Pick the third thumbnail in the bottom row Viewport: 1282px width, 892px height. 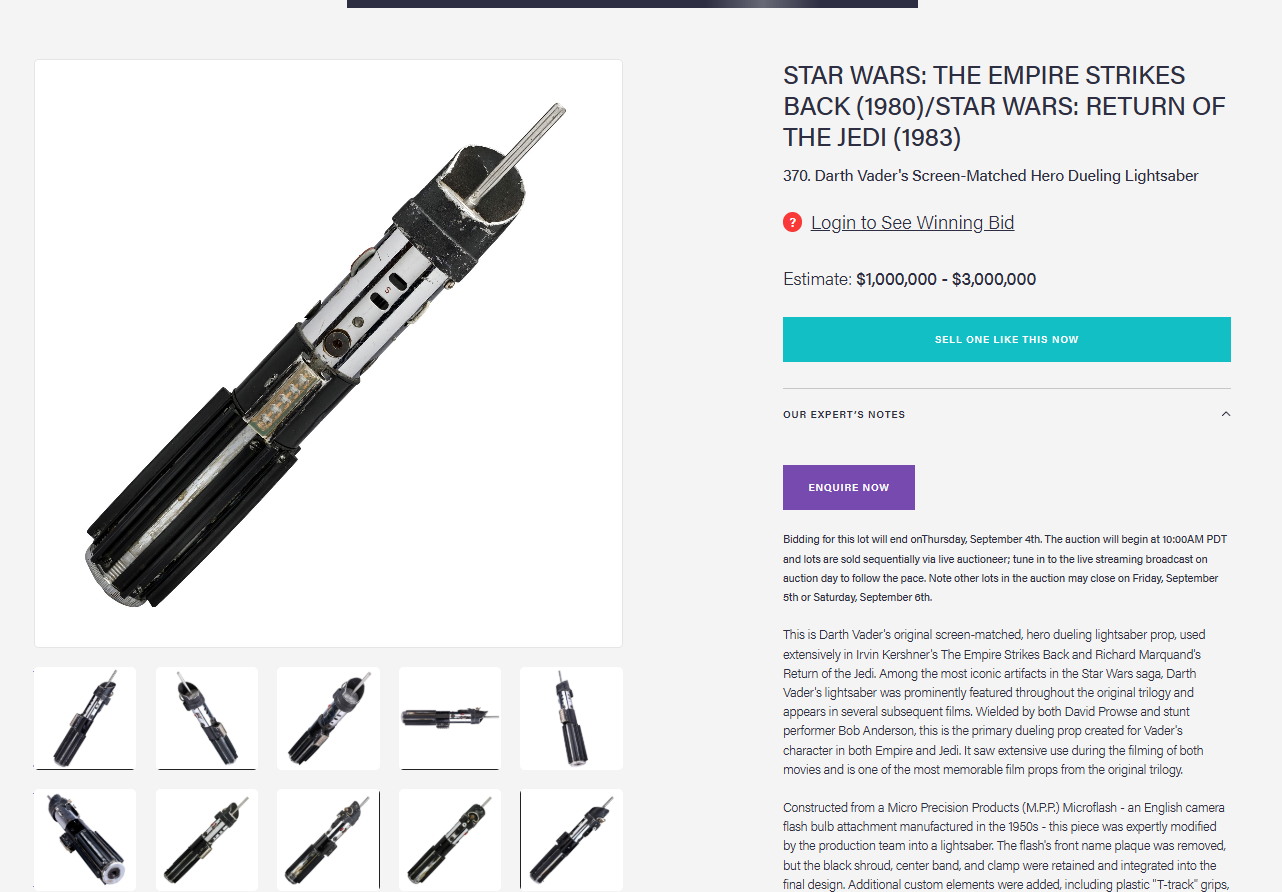tap(328, 839)
